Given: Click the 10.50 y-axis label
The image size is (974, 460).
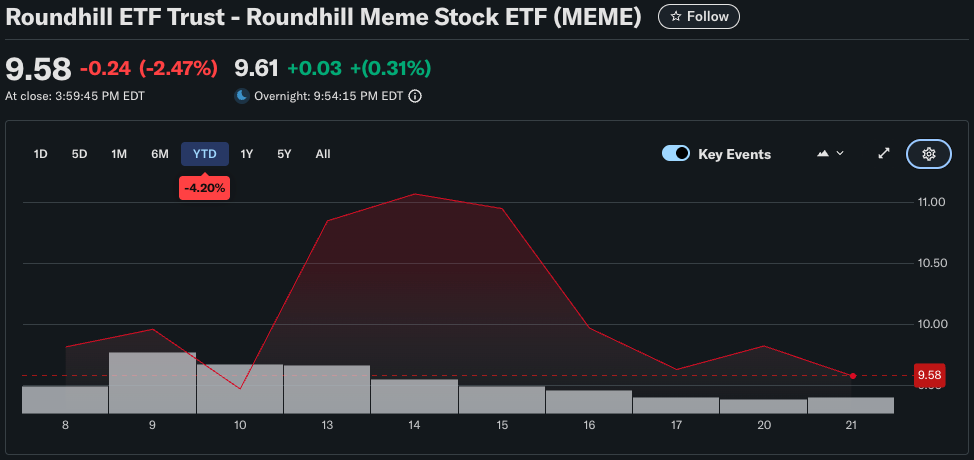Looking at the screenshot, I should [932, 263].
